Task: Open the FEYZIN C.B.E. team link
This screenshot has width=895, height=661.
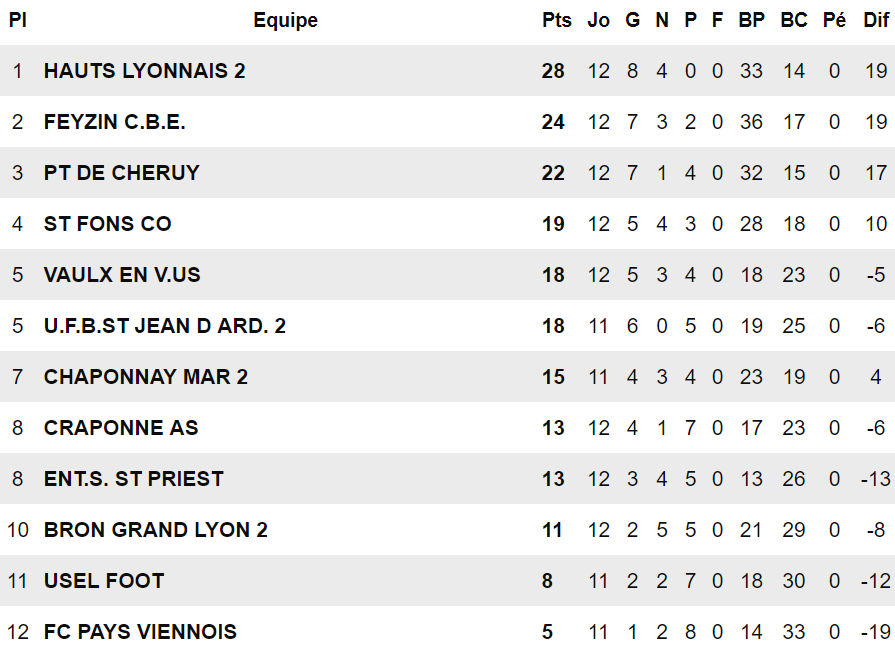Action: click(x=115, y=122)
